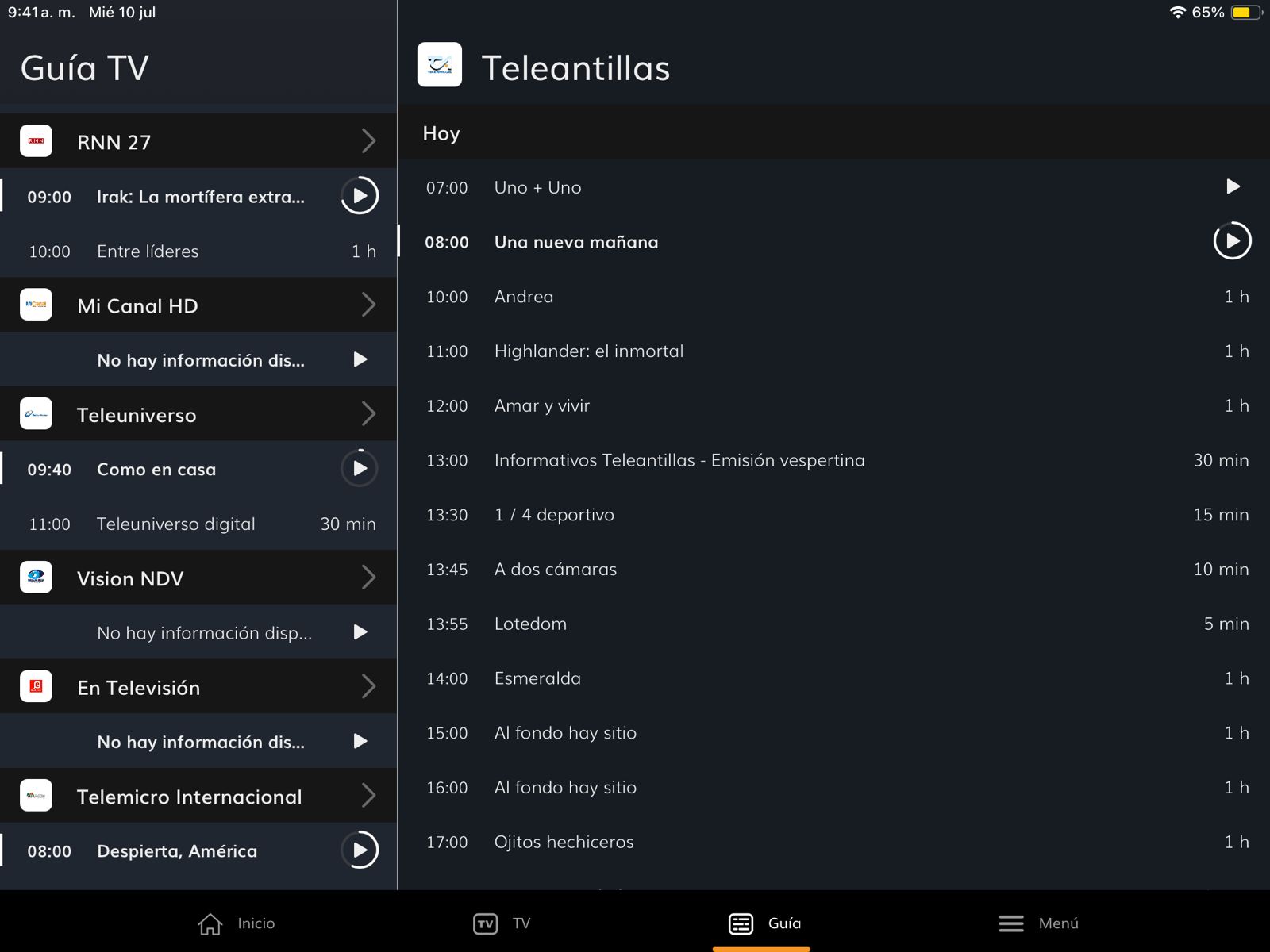
Task: Select Andrea at 10:00
Action: pyautogui.click(x=833, y=297)
